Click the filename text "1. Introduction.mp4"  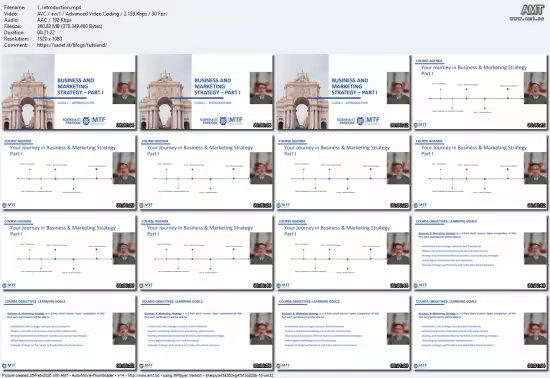[59, 7]
